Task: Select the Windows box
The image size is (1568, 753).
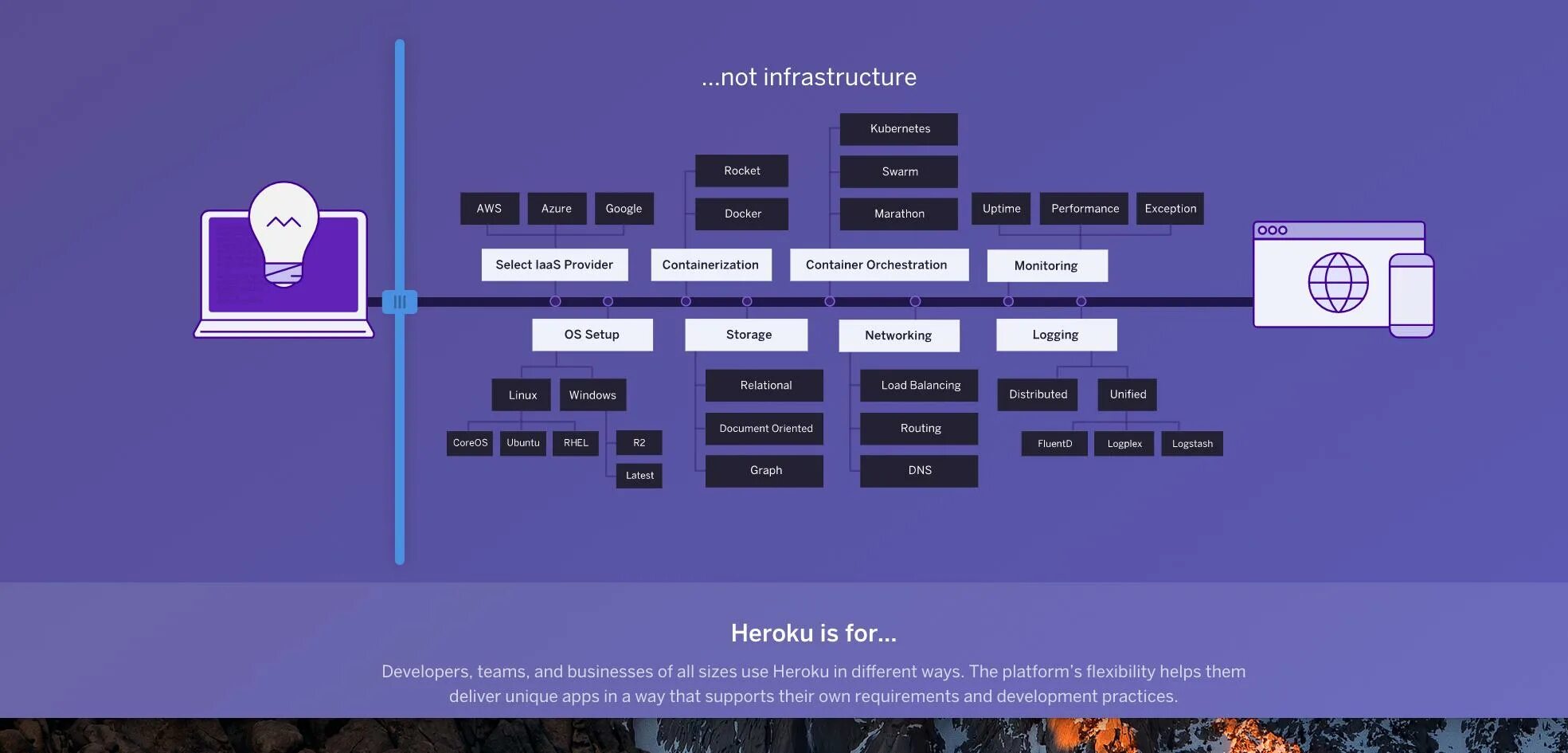Action: coord(593,394)
